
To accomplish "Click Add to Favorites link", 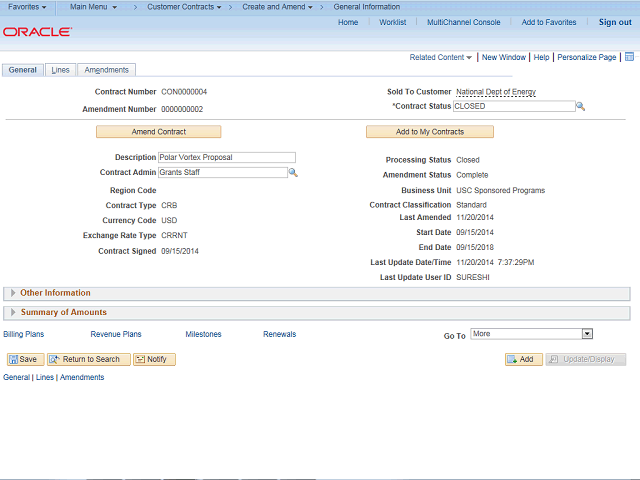I will [549, 22].
